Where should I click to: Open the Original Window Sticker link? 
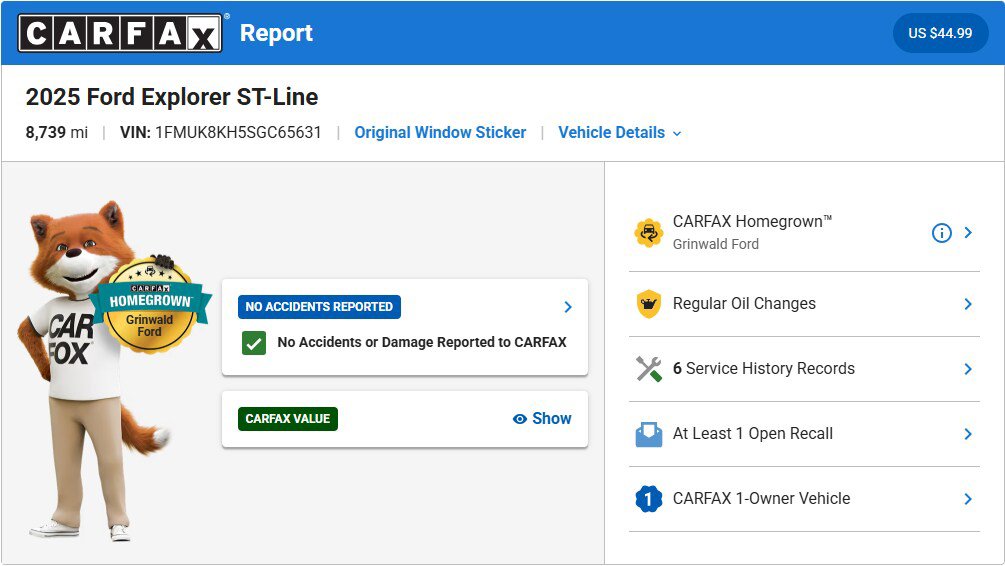[440, 133]
